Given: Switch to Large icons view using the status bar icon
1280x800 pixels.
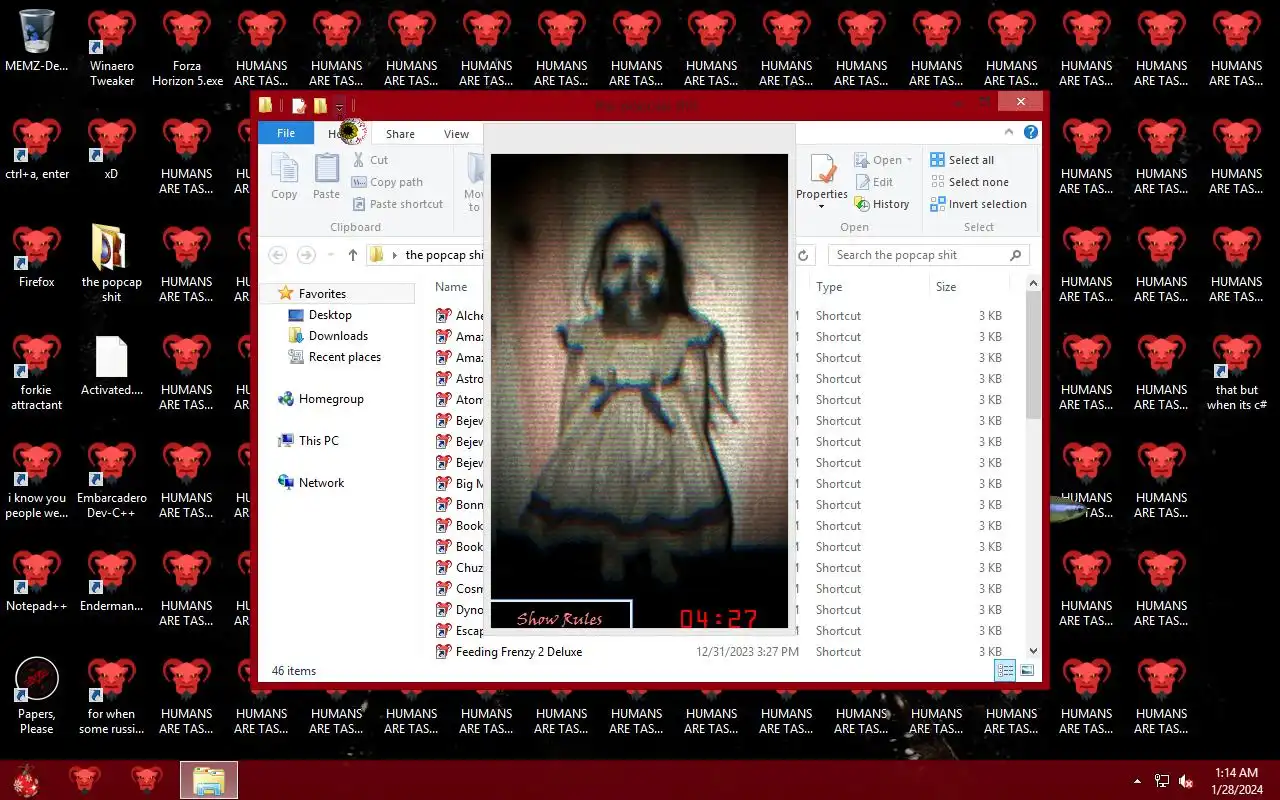Looking at the screenshot, I should pos(1027,671).
